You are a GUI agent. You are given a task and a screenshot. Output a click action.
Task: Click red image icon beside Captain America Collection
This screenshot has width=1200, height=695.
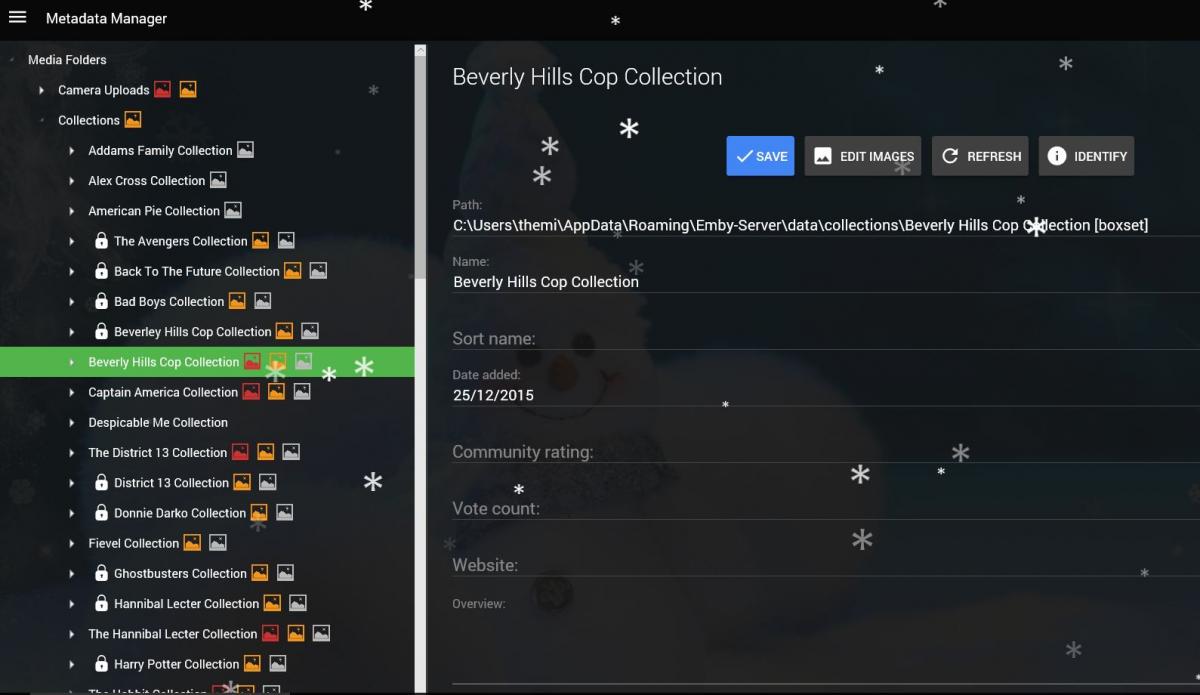(251, 392)
